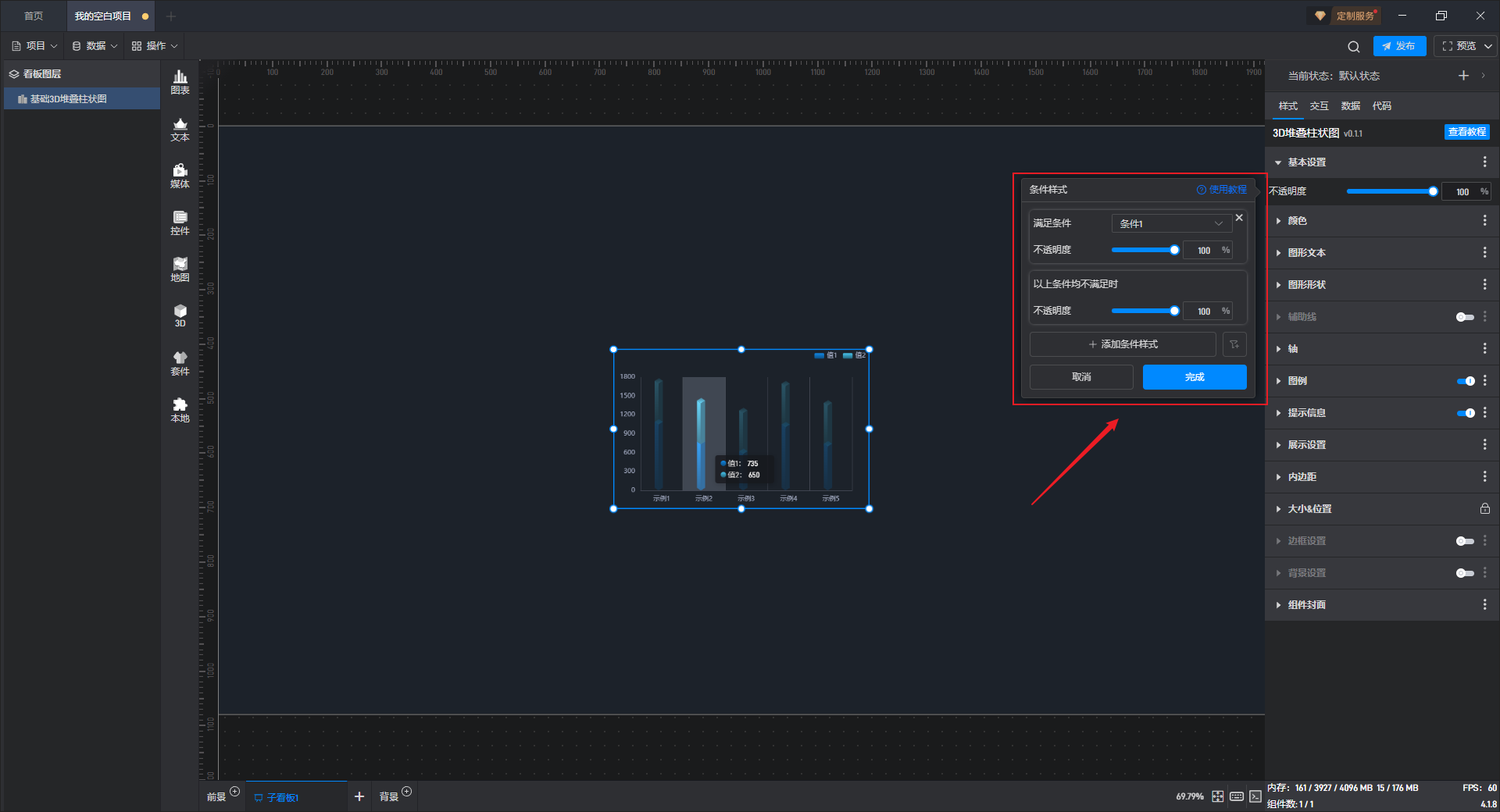Disable the 提示信息 tooltip switch
1500x812 pixels.
pyautogui.click(x=1465, y=413)
